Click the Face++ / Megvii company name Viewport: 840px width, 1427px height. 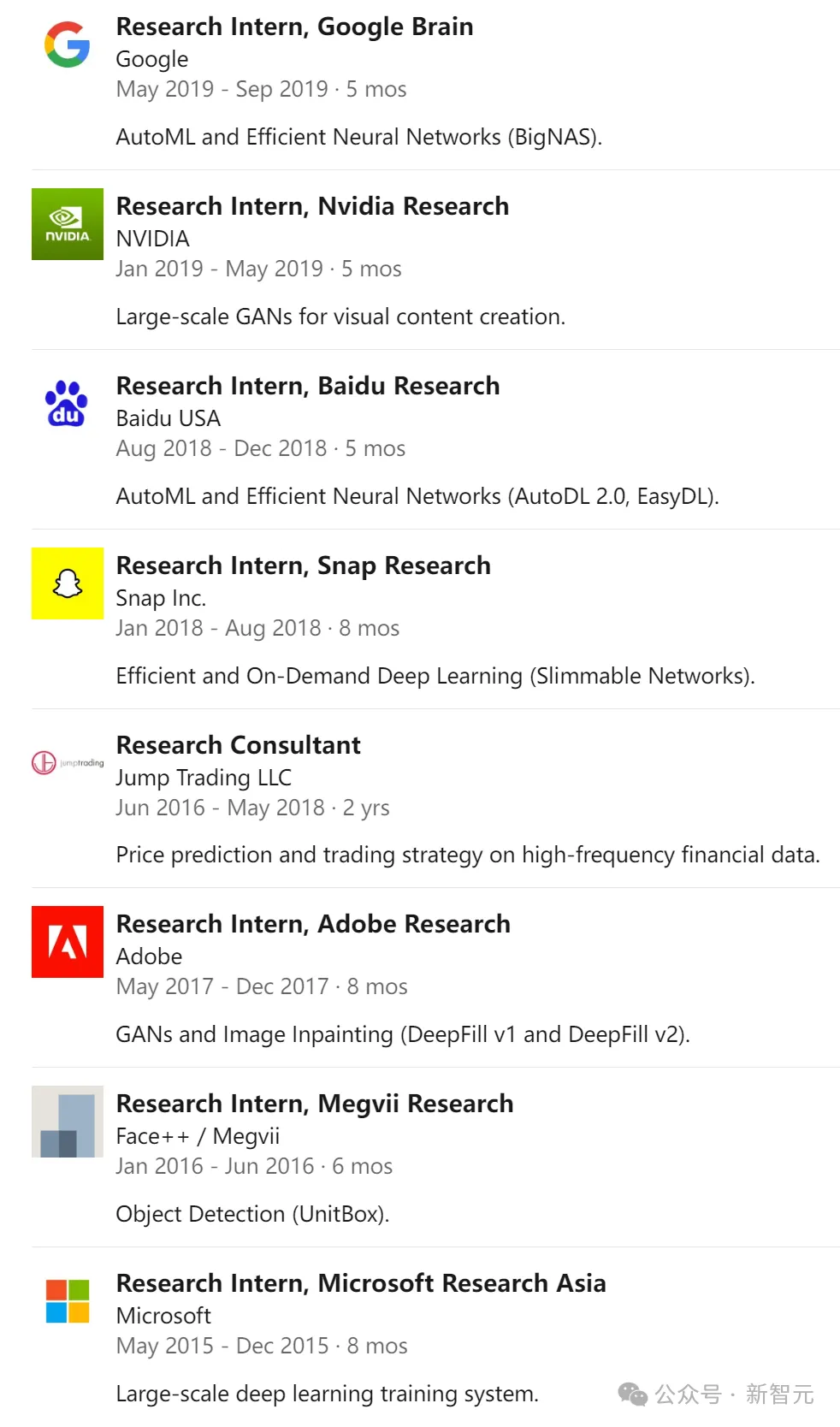198,1136
